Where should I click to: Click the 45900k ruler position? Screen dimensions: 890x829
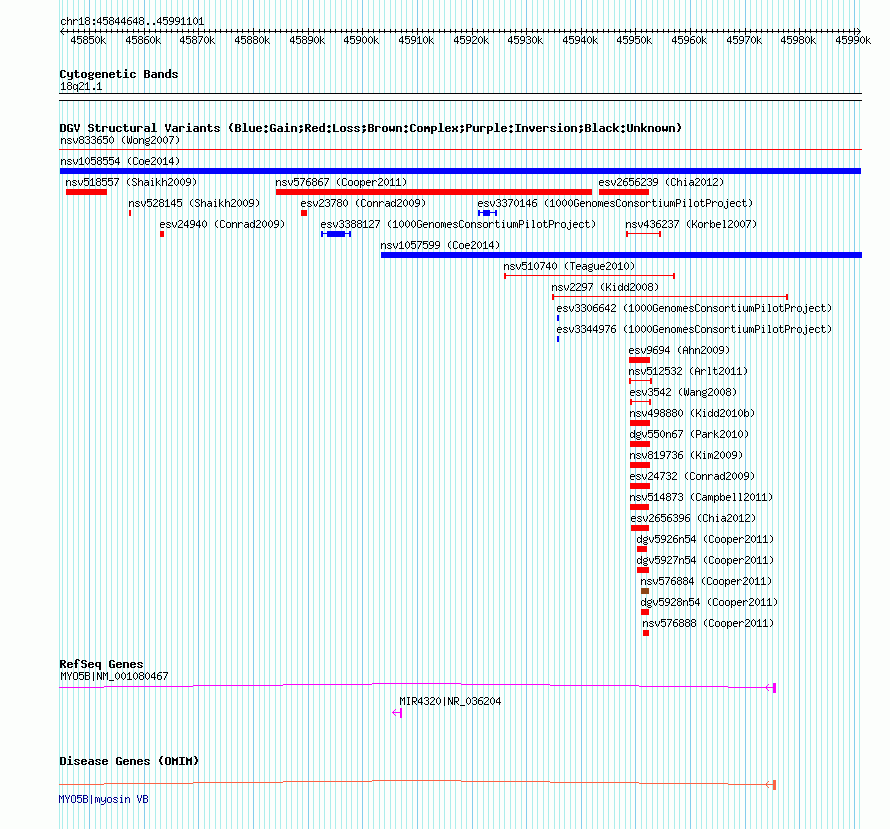click(361, 40)
